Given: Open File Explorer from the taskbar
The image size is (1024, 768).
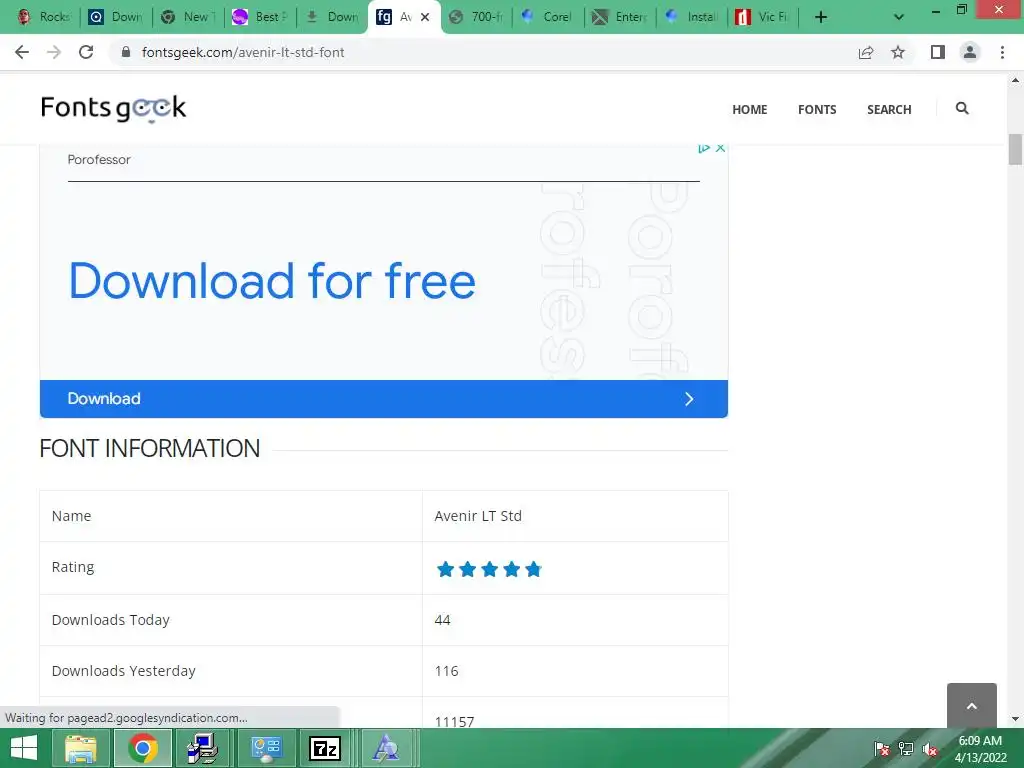Looking at the screenshot, I should tap(80, 748).
